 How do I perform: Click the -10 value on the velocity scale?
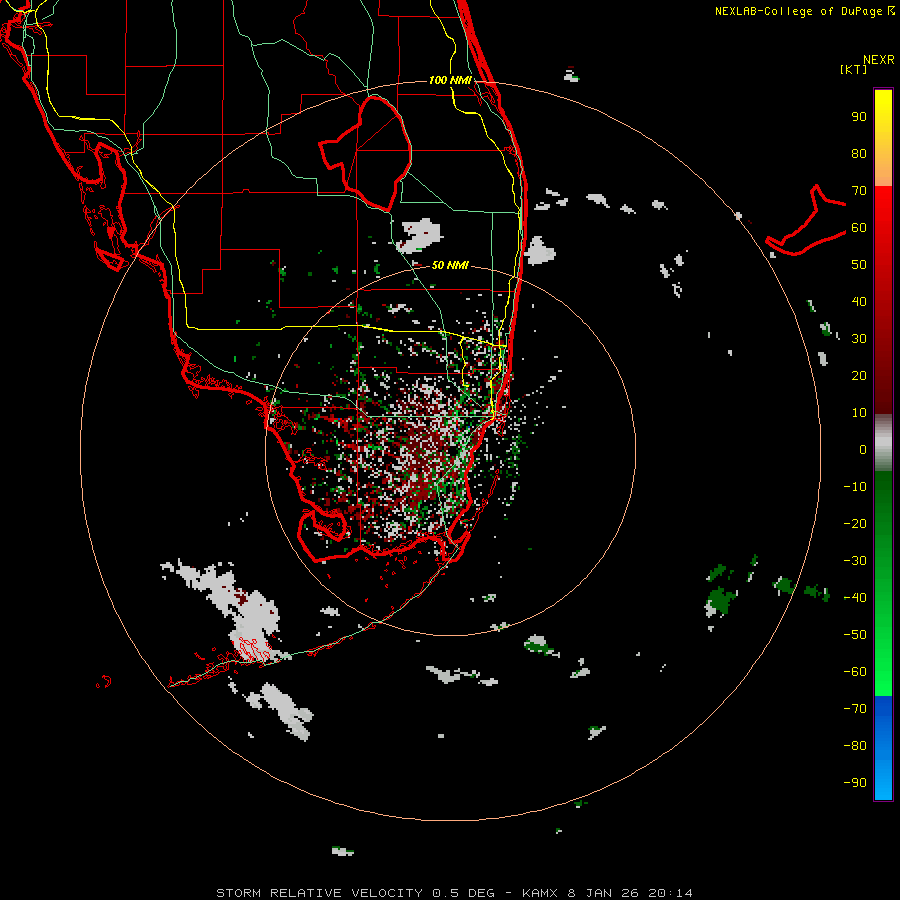855,487
